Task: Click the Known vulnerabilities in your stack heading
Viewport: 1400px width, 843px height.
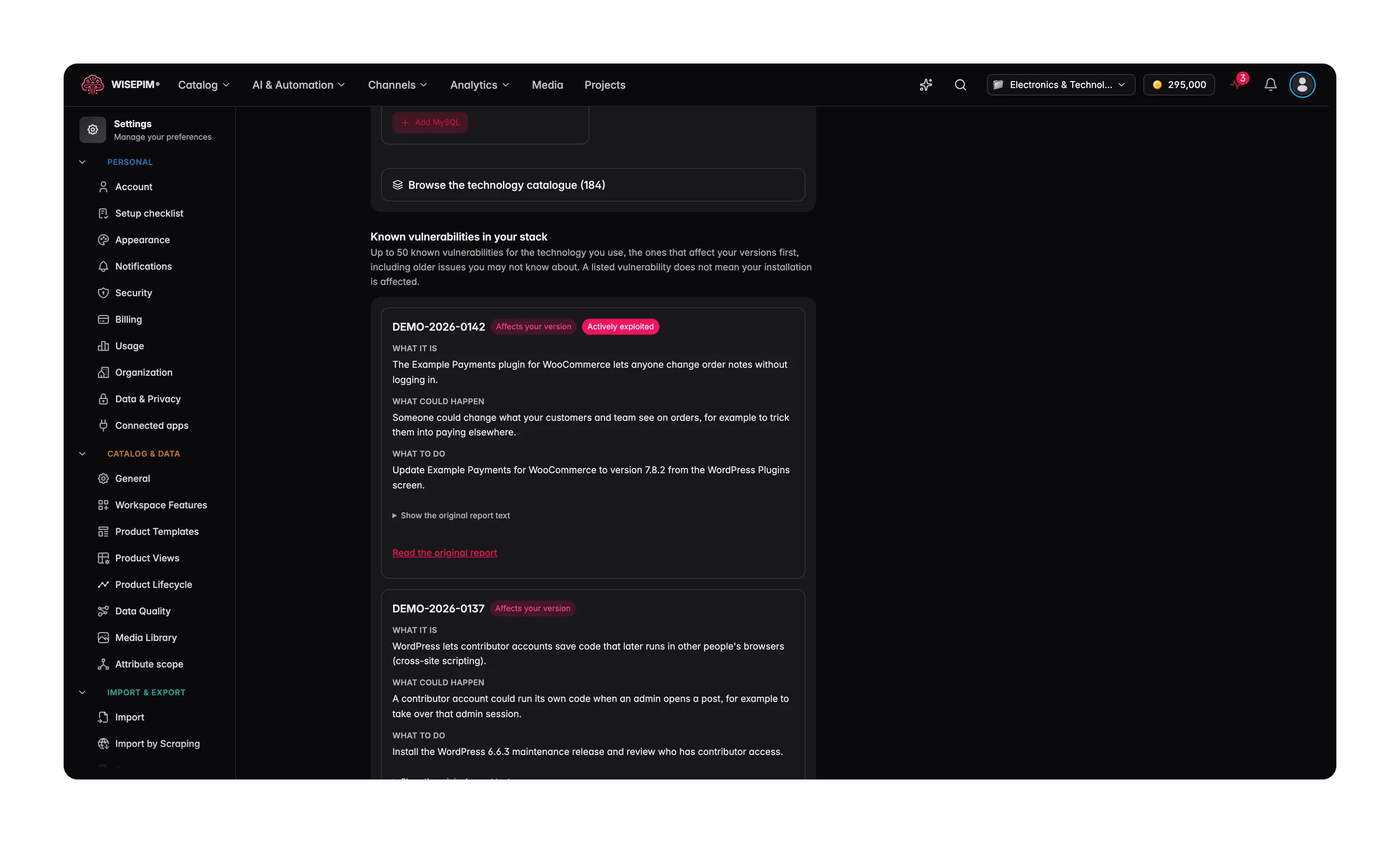Action: click(x=459, y=237)
